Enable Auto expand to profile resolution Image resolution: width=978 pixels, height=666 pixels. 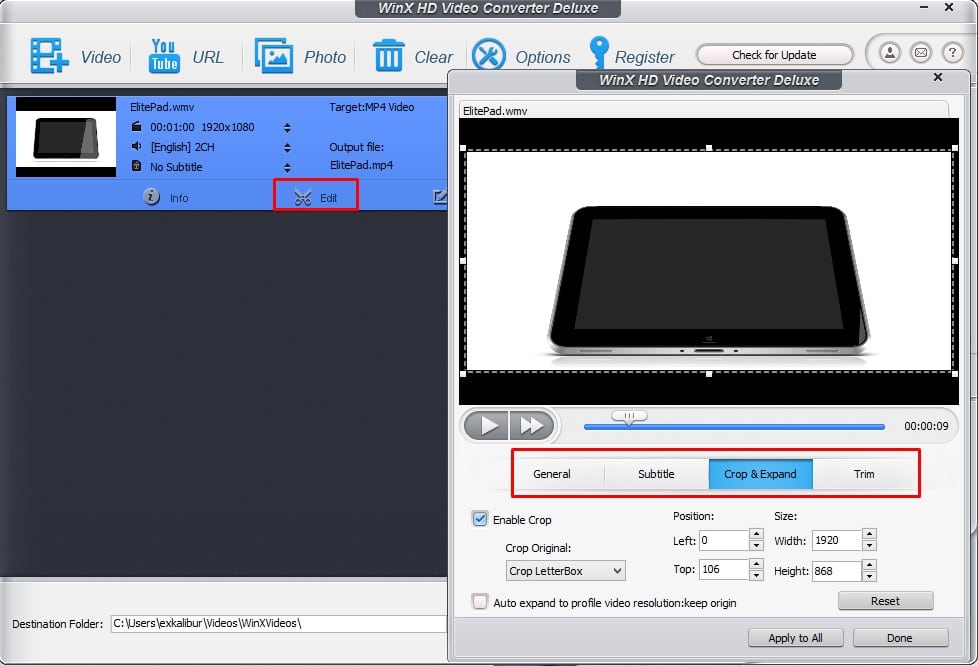(480, 602)
